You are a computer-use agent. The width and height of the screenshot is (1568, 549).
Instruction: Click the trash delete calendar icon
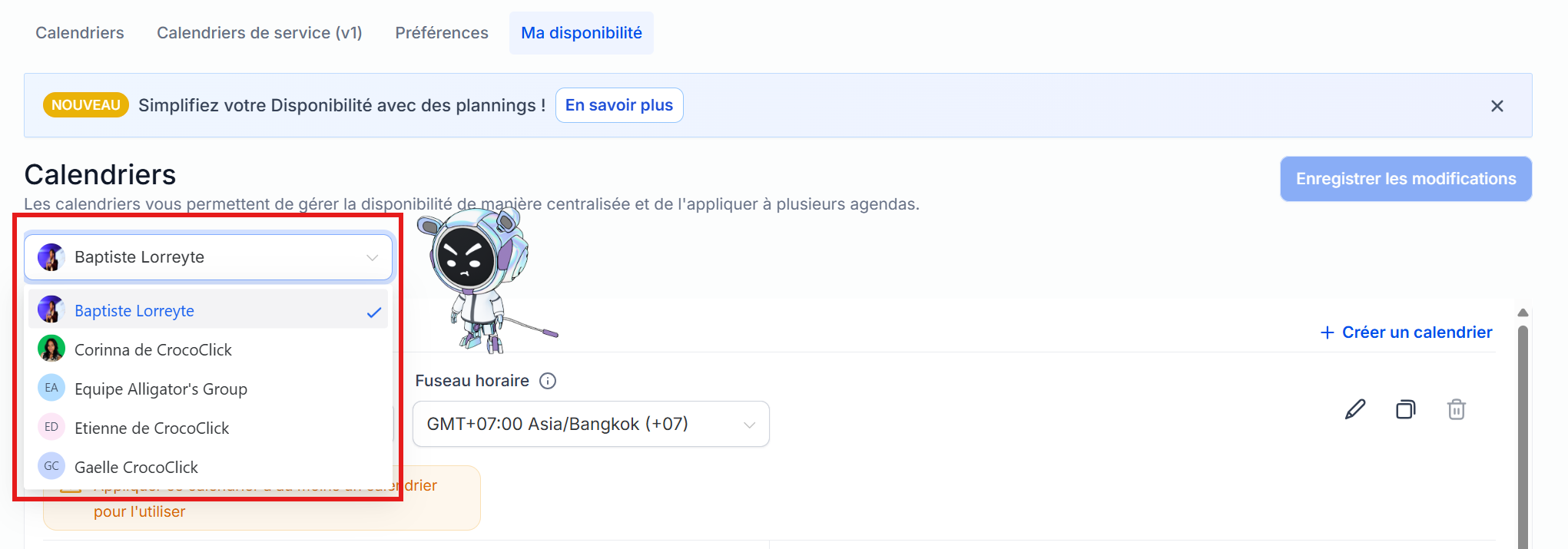[1456, 409]
